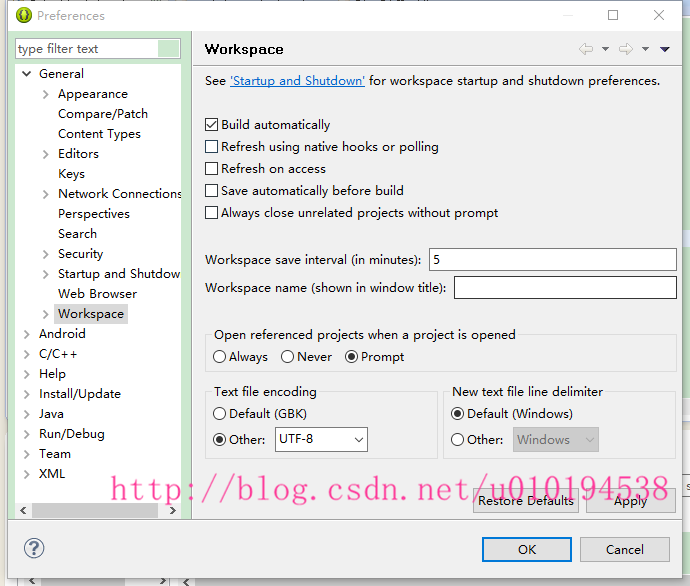Screen dimensions: 690x586
Task: Confirm preferences with OK button
Action: pos(527,549)
